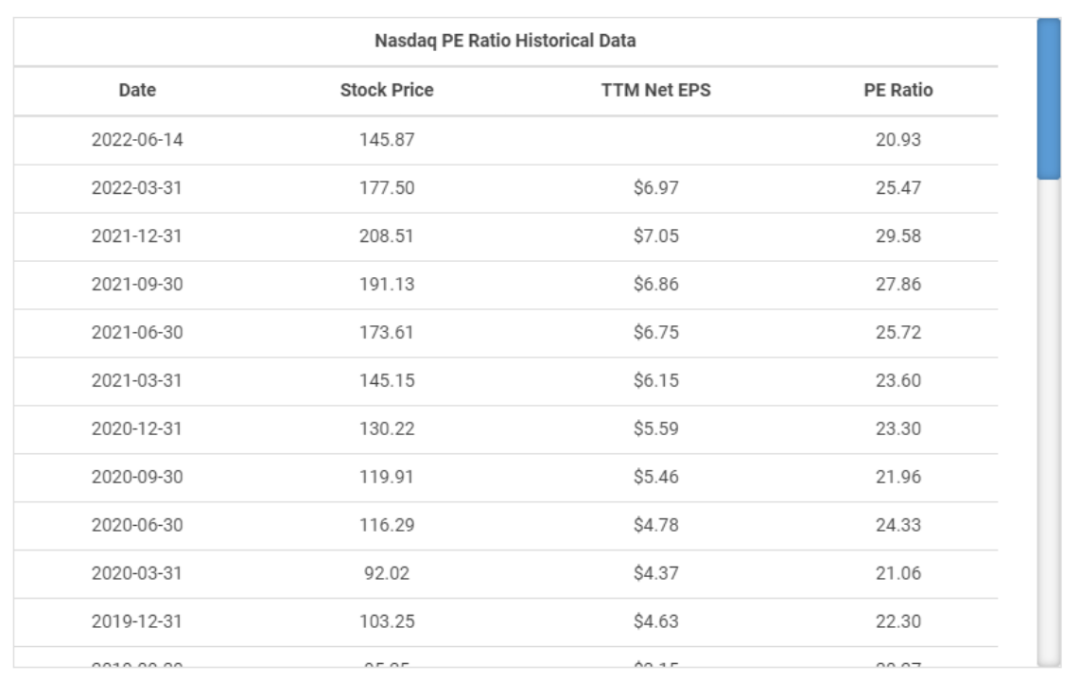Click the PE Ratio column header
Screen dimensions: 1080x681
(x=897, y=90)
